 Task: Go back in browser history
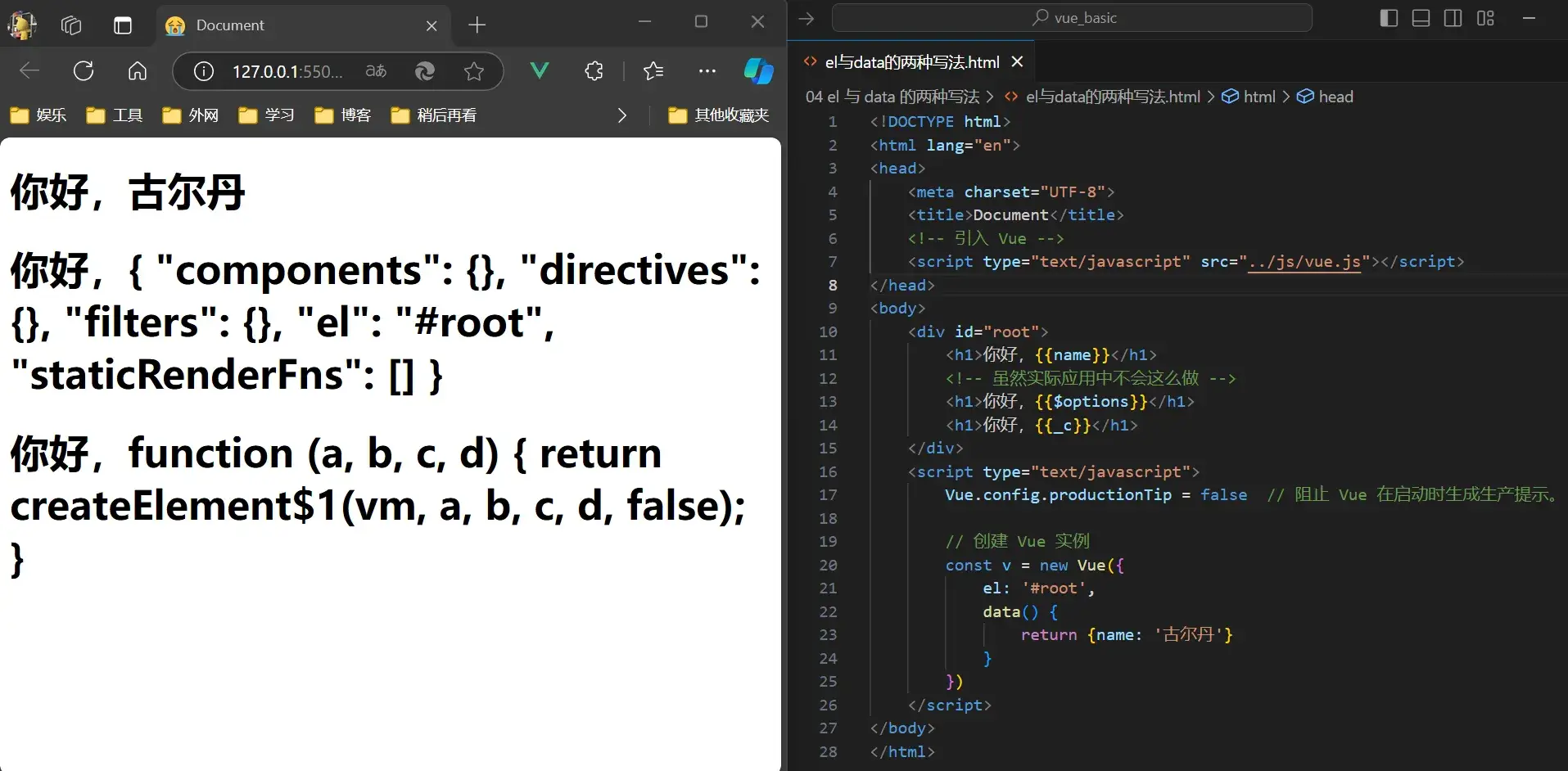[x=29, y=71]
